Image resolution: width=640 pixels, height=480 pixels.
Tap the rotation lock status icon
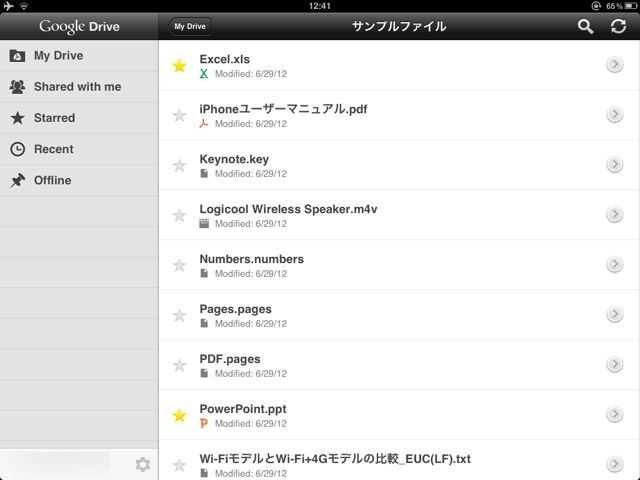point(596,6)
